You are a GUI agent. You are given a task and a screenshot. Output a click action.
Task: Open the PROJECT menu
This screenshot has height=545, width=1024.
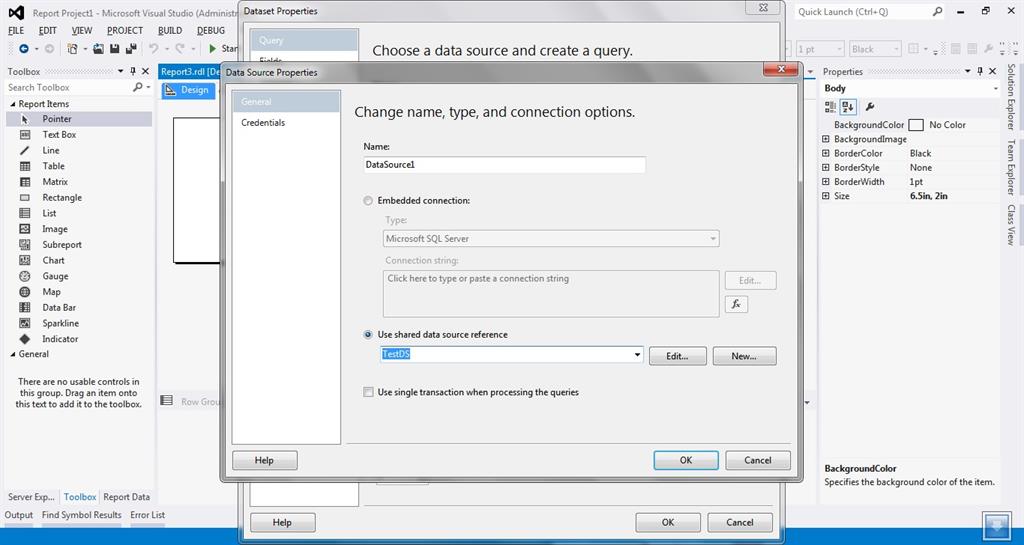[x=125, y=31]
